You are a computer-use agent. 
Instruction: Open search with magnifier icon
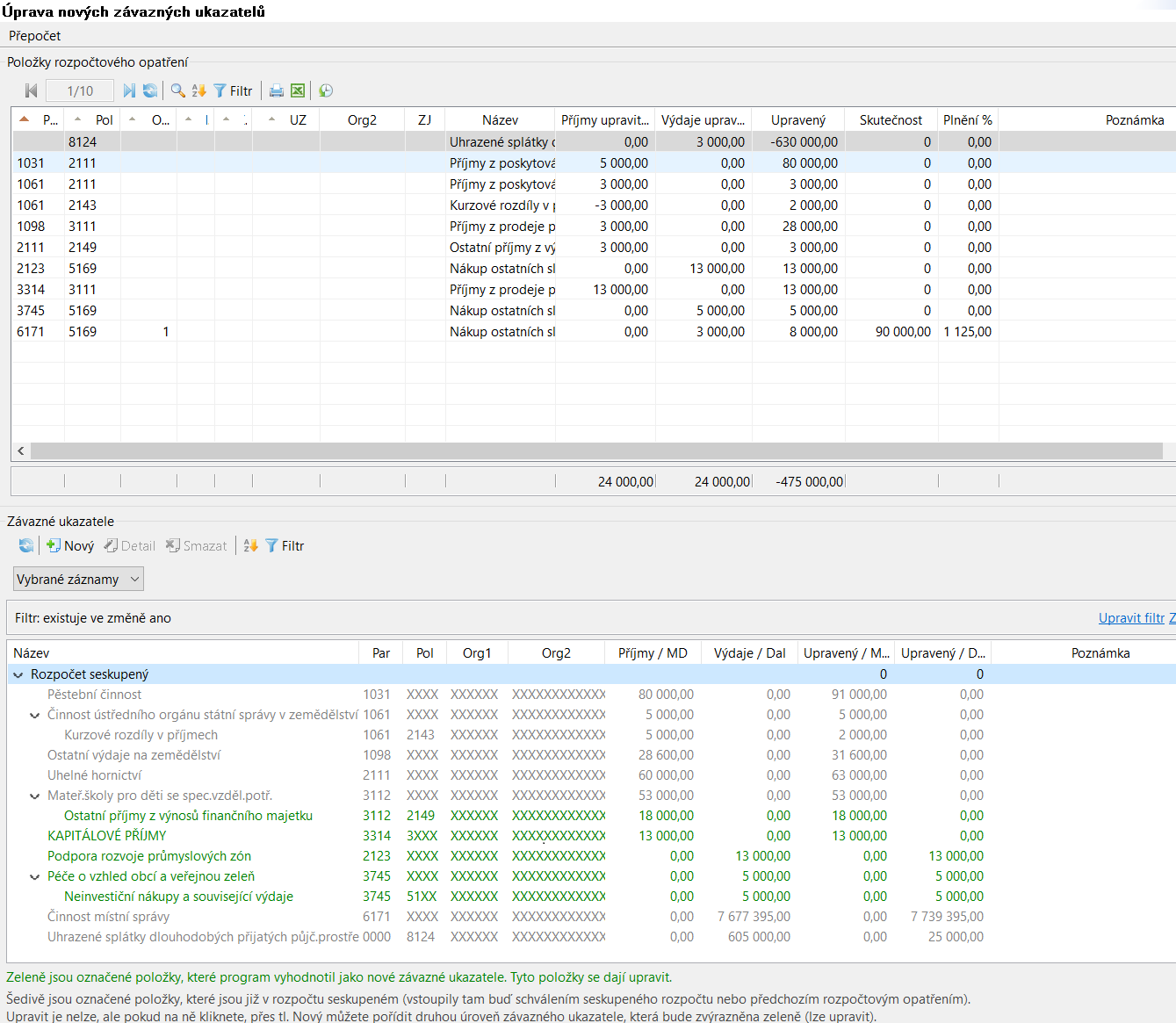[177, 90]
